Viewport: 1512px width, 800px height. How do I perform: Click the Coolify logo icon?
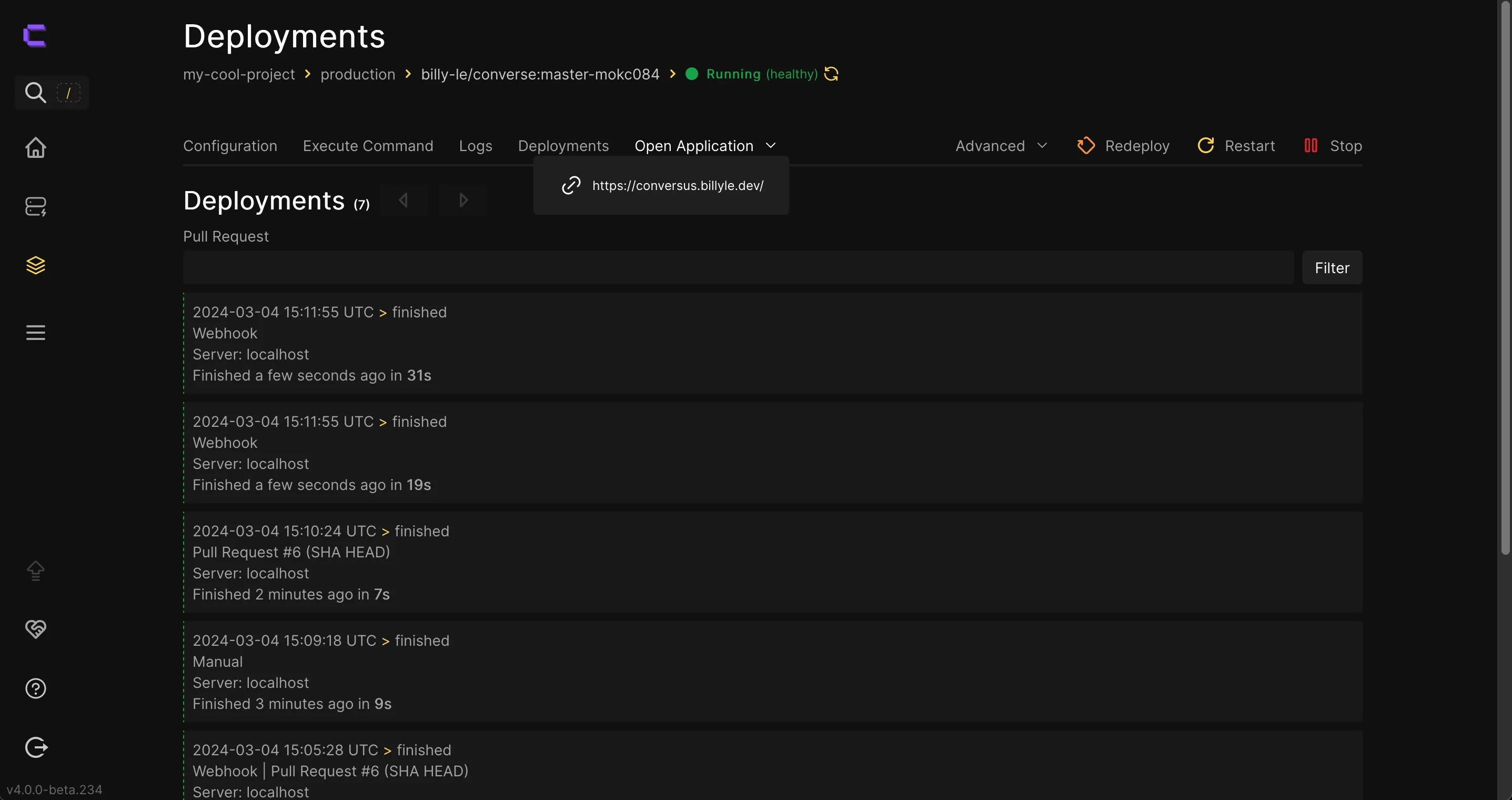(x=35, y=36)
